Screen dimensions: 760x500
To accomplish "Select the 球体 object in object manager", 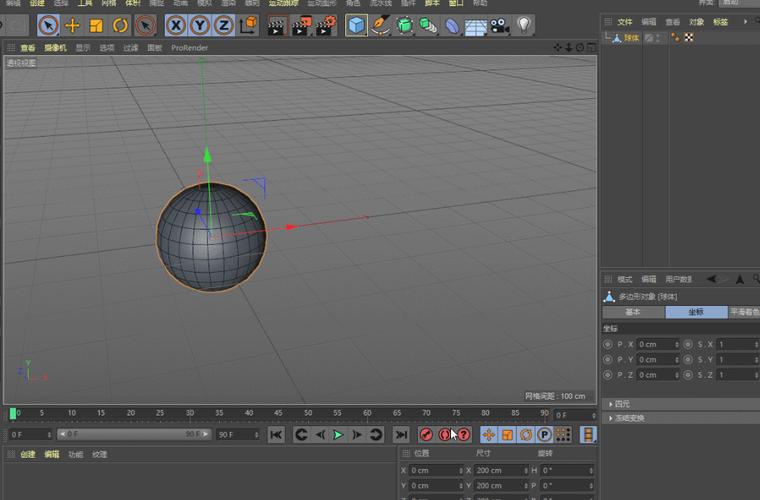I will point(631,38).
